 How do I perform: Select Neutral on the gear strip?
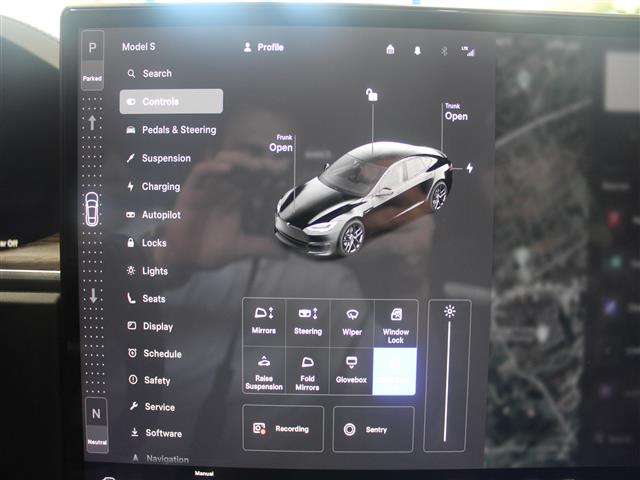97,425
